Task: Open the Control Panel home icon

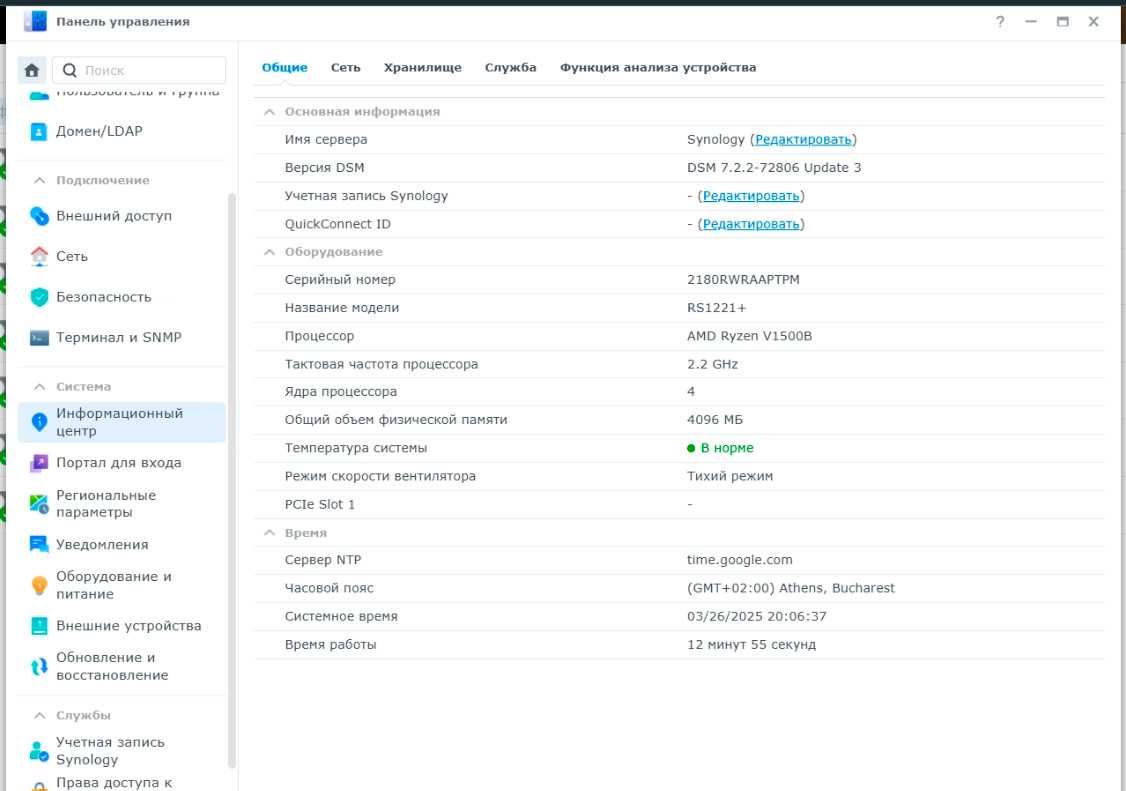Action: (x=32, y=70)
